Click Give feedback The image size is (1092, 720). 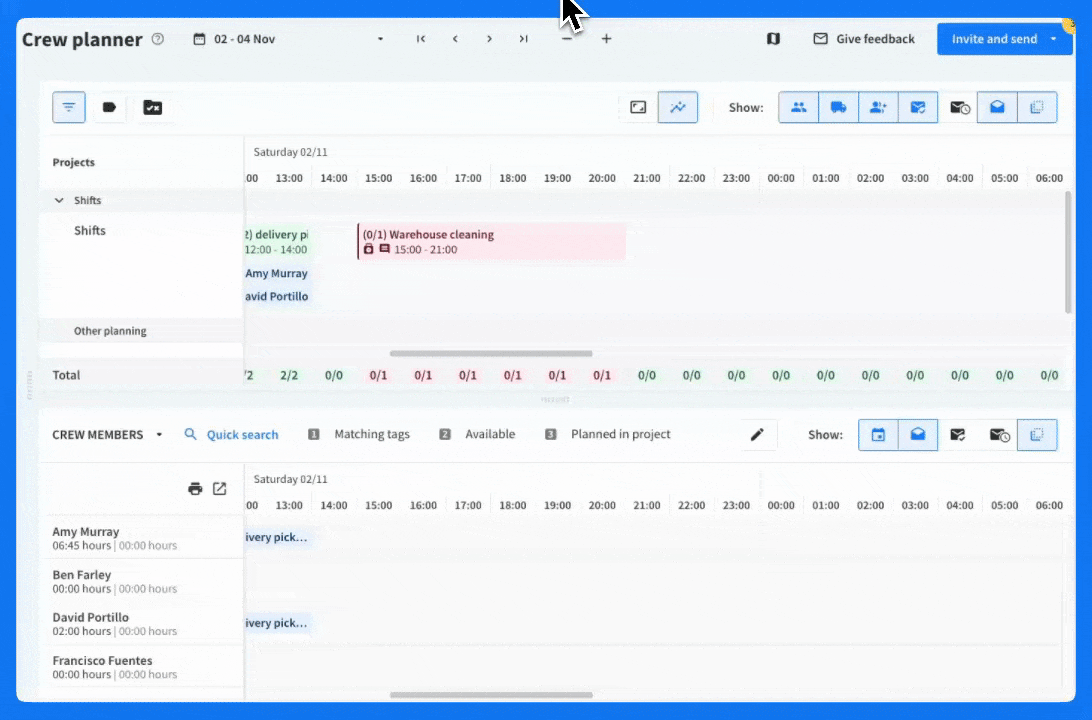click(864, 39)
